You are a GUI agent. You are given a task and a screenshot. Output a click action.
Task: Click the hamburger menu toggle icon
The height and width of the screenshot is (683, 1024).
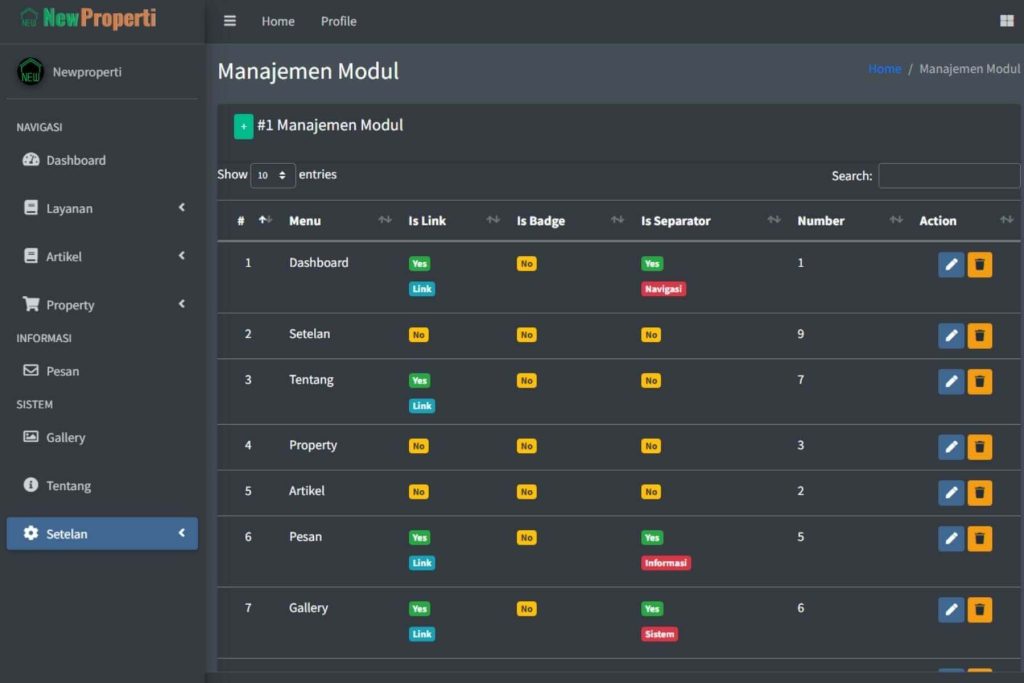[230, 21]
